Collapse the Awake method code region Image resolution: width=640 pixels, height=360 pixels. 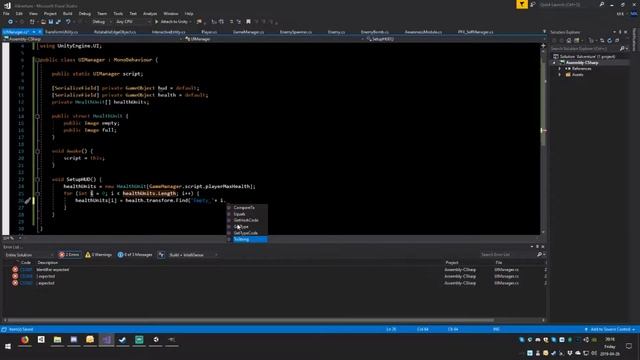(37, 151)
